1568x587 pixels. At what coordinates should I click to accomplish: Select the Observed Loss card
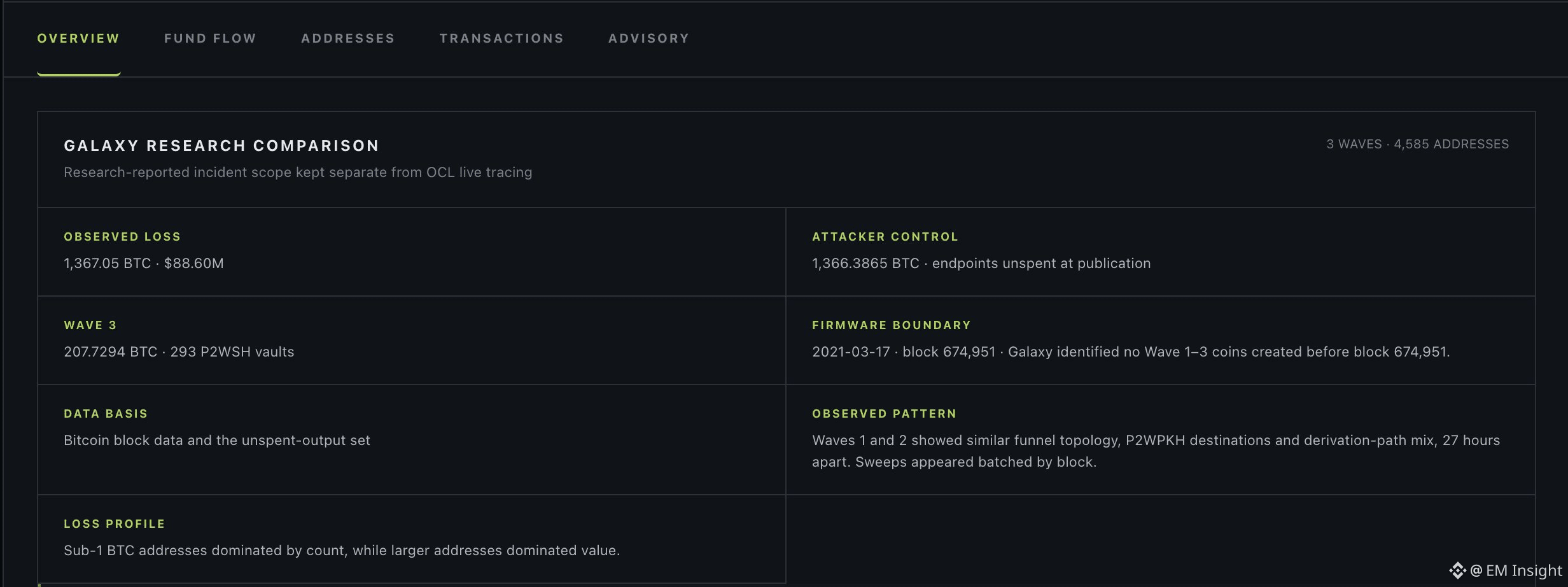point(412,251)
